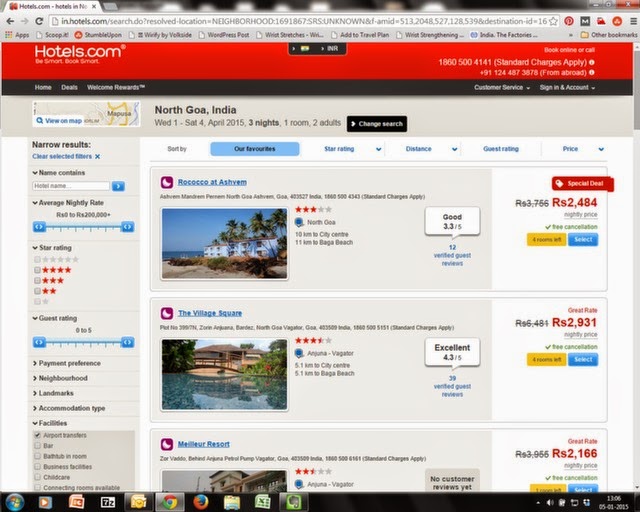
Task: Click the volume icon in system tray
Action: (x=550, y=503)
